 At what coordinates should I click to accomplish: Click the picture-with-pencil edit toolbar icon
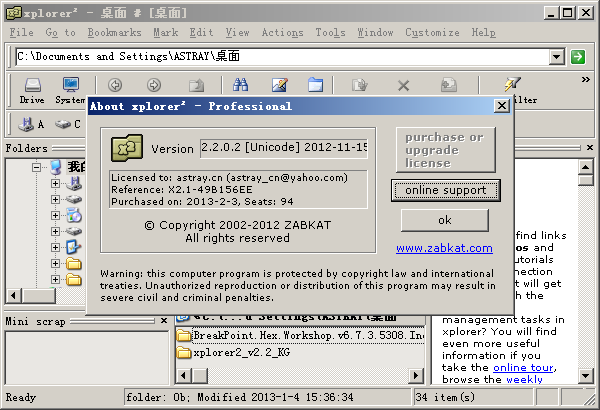tap(280, 85)
